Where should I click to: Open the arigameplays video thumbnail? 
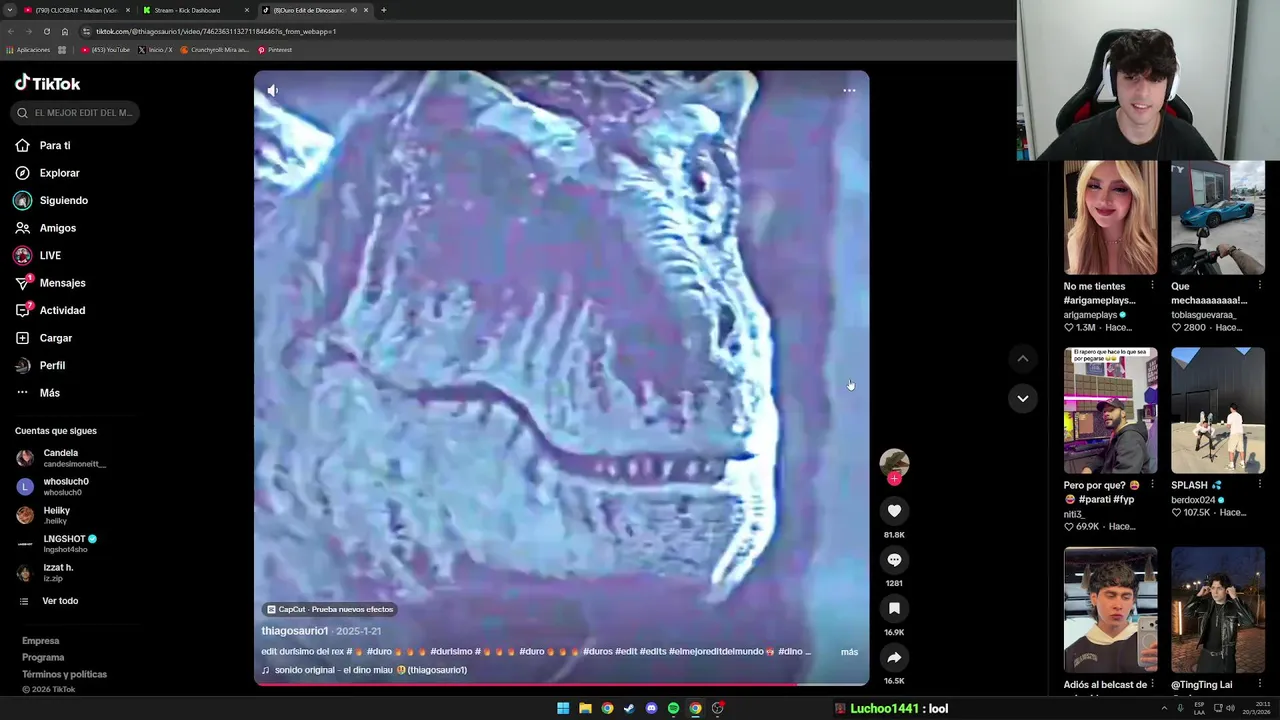coord(1110,217)
